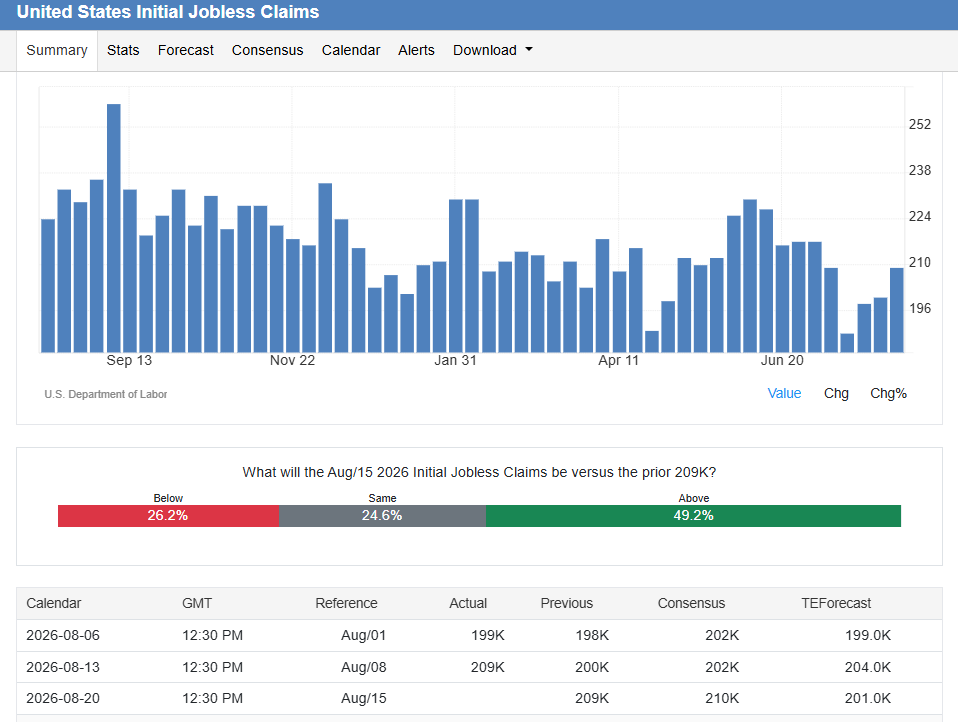Switch the chart to Chg% view
Image resolution: width=958 pixels, height=722 pixels.
coord(888,393)
